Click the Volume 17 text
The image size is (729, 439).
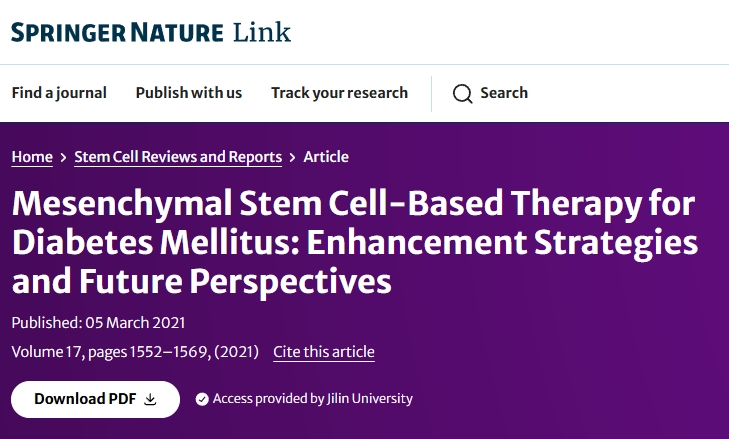46,352
